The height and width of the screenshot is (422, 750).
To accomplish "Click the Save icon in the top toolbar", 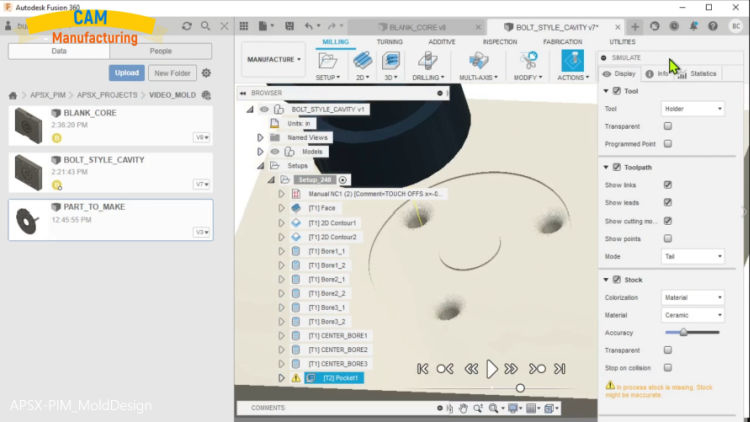I will [x=289, y=26].
